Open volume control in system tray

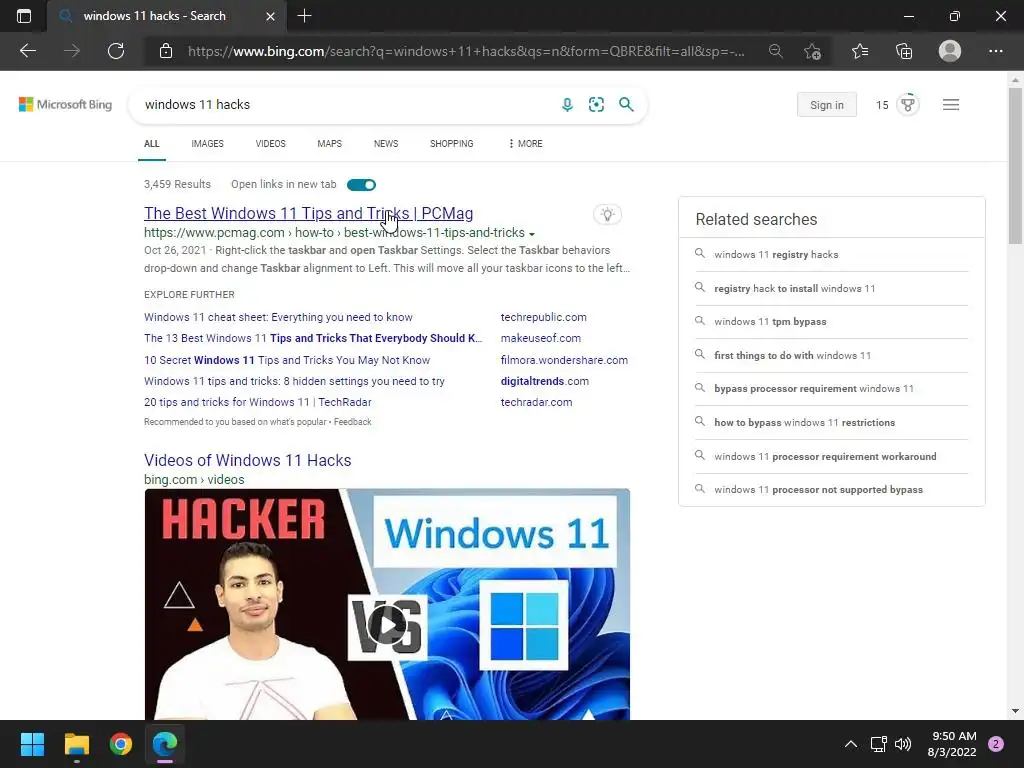(x=903, y=744)
